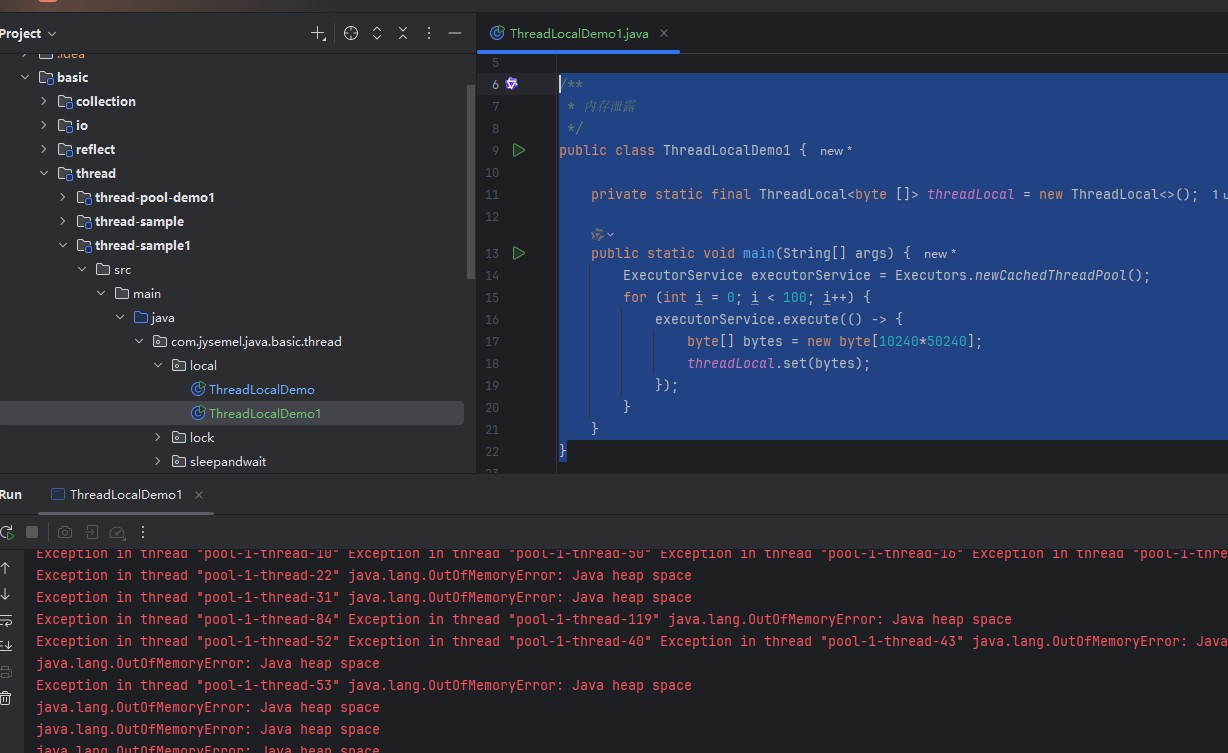
Task: Expand the collection folder
Action: (44, 101)
